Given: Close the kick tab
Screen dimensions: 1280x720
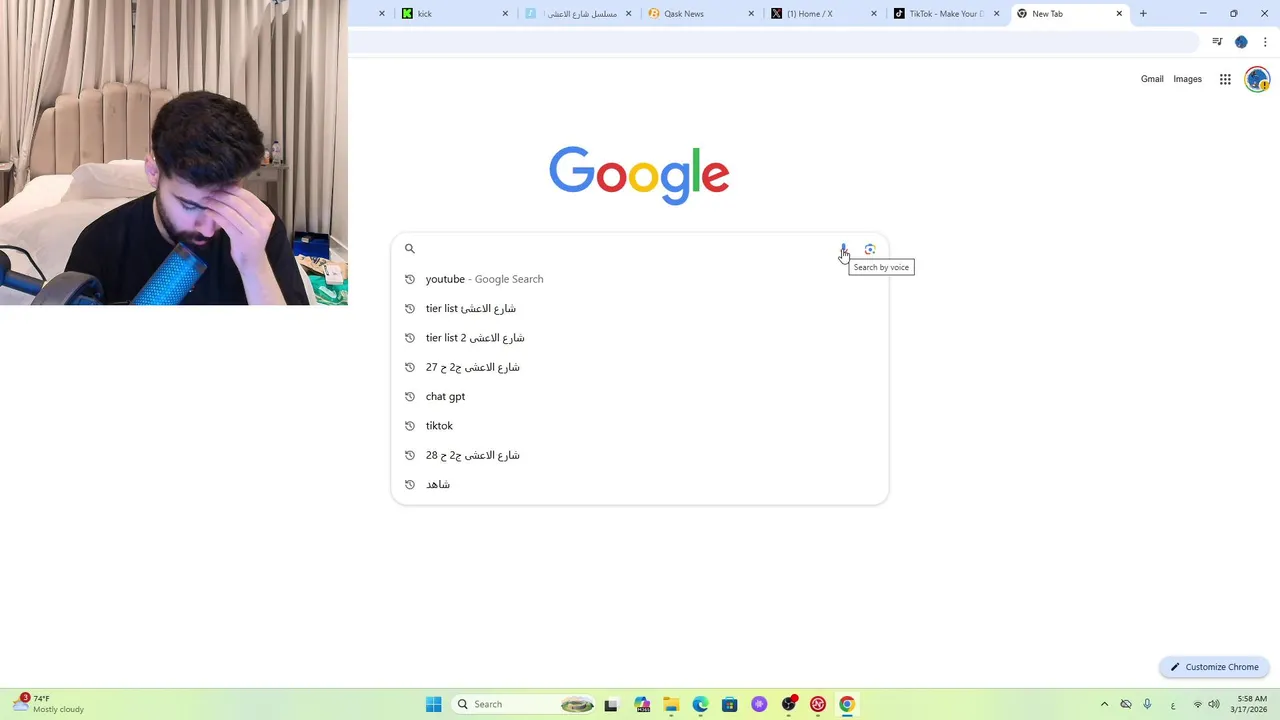Looking at the screenshot, I should click(x=505, y=14).
